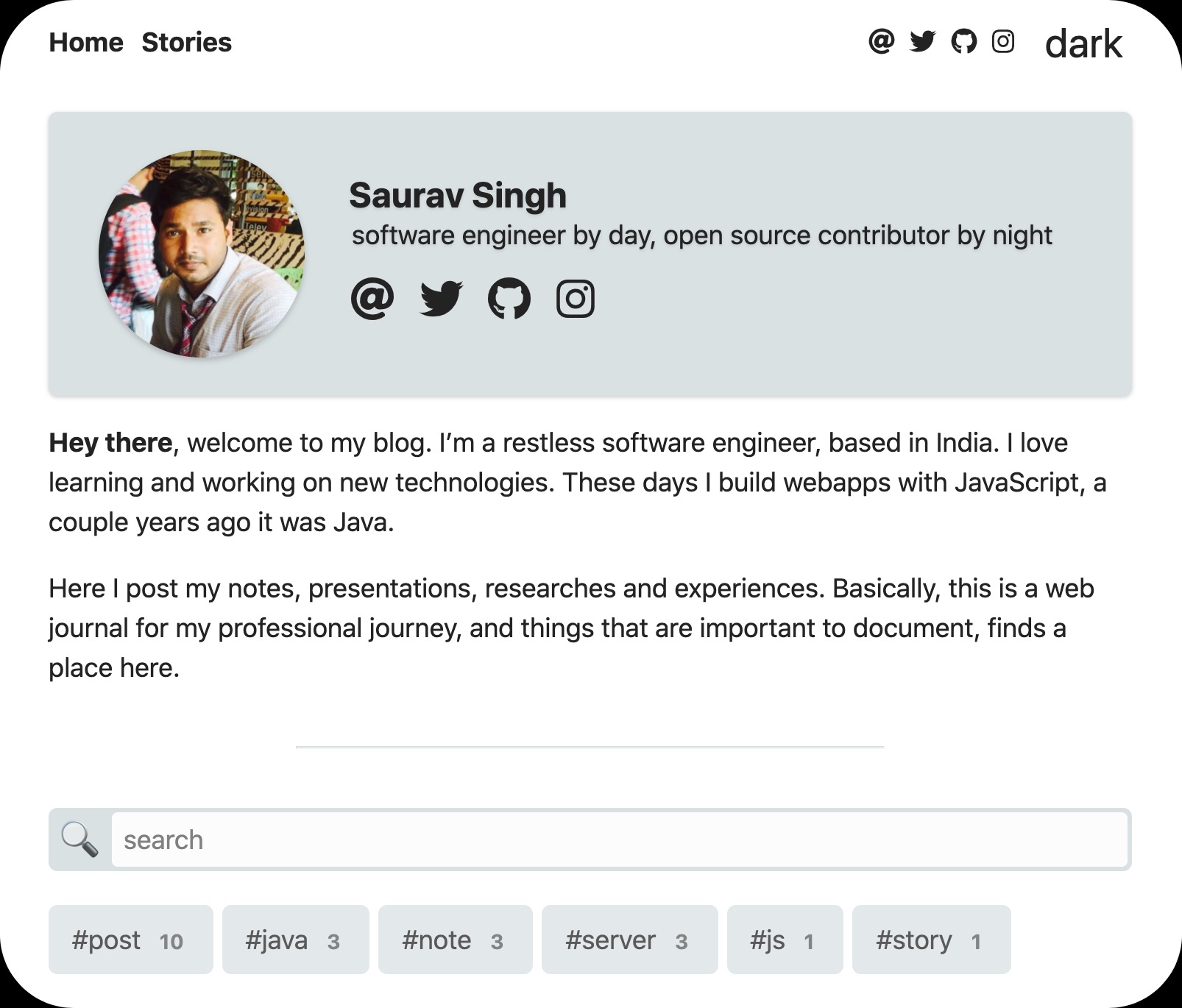The image size is (1182, 1008).
Task: Select the #js tag filter
Action: point(784,940)
